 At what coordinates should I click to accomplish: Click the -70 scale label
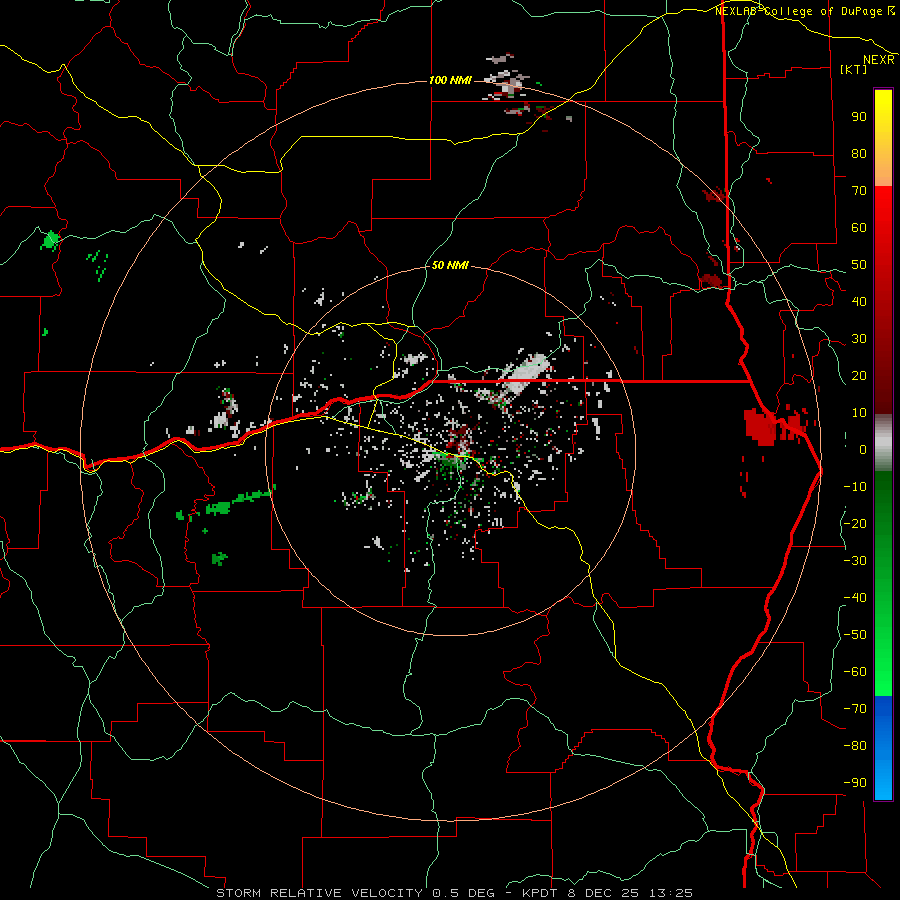855,708
